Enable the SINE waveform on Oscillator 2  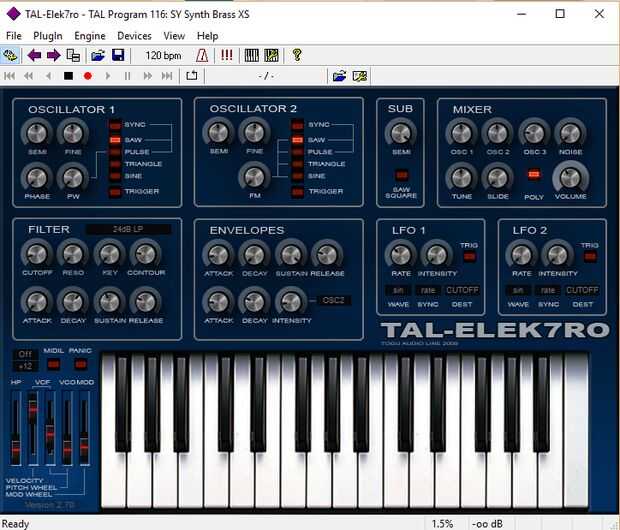297,176
